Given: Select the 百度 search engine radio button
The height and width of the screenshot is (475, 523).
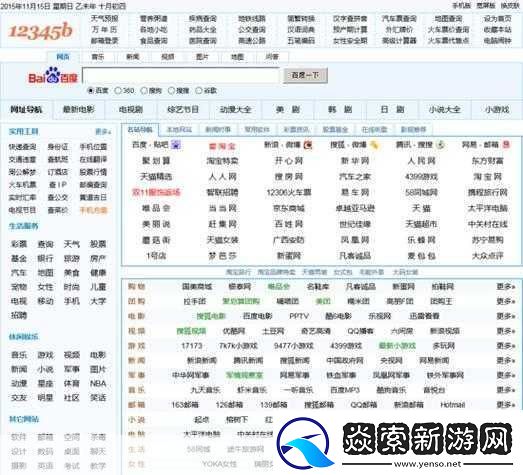Looking at the screenshot, I should click(90, 90).
